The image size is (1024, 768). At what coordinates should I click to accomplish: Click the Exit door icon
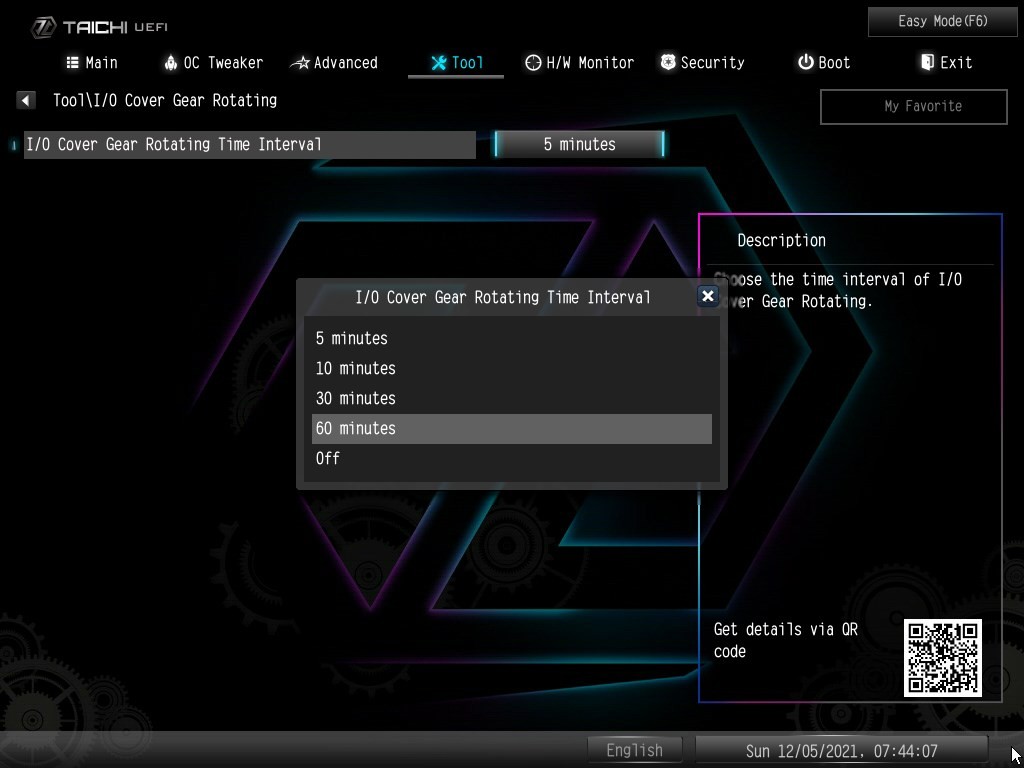[927, 62]
